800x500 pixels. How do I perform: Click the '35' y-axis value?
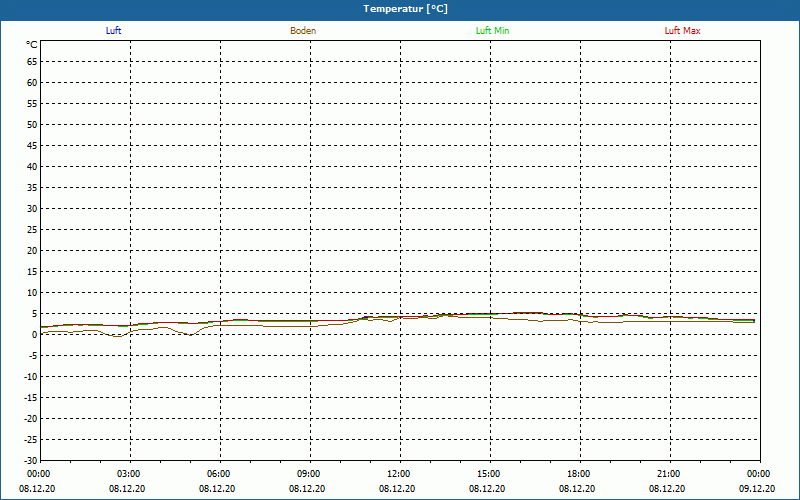32,188
